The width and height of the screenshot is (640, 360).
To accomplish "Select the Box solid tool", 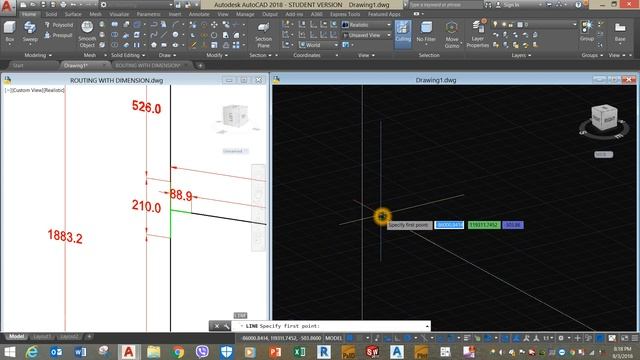I will tap(9, 32).
